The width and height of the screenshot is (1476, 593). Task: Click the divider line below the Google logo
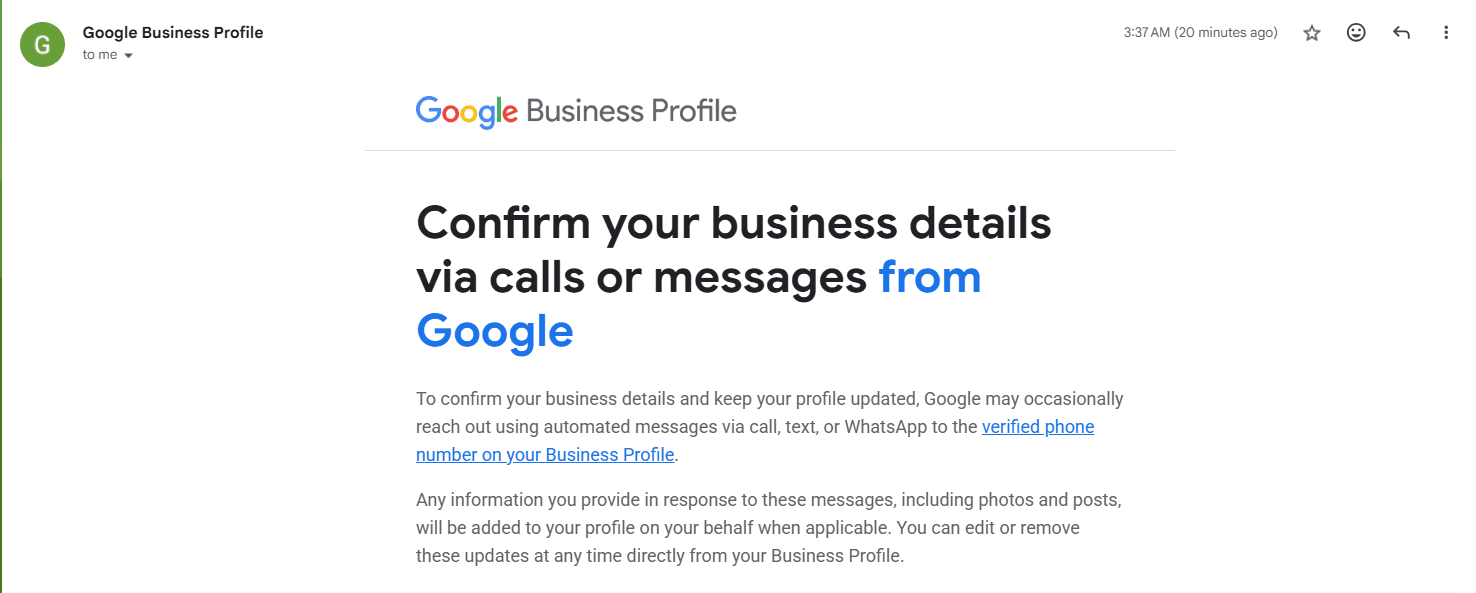[x=770, y=151]
